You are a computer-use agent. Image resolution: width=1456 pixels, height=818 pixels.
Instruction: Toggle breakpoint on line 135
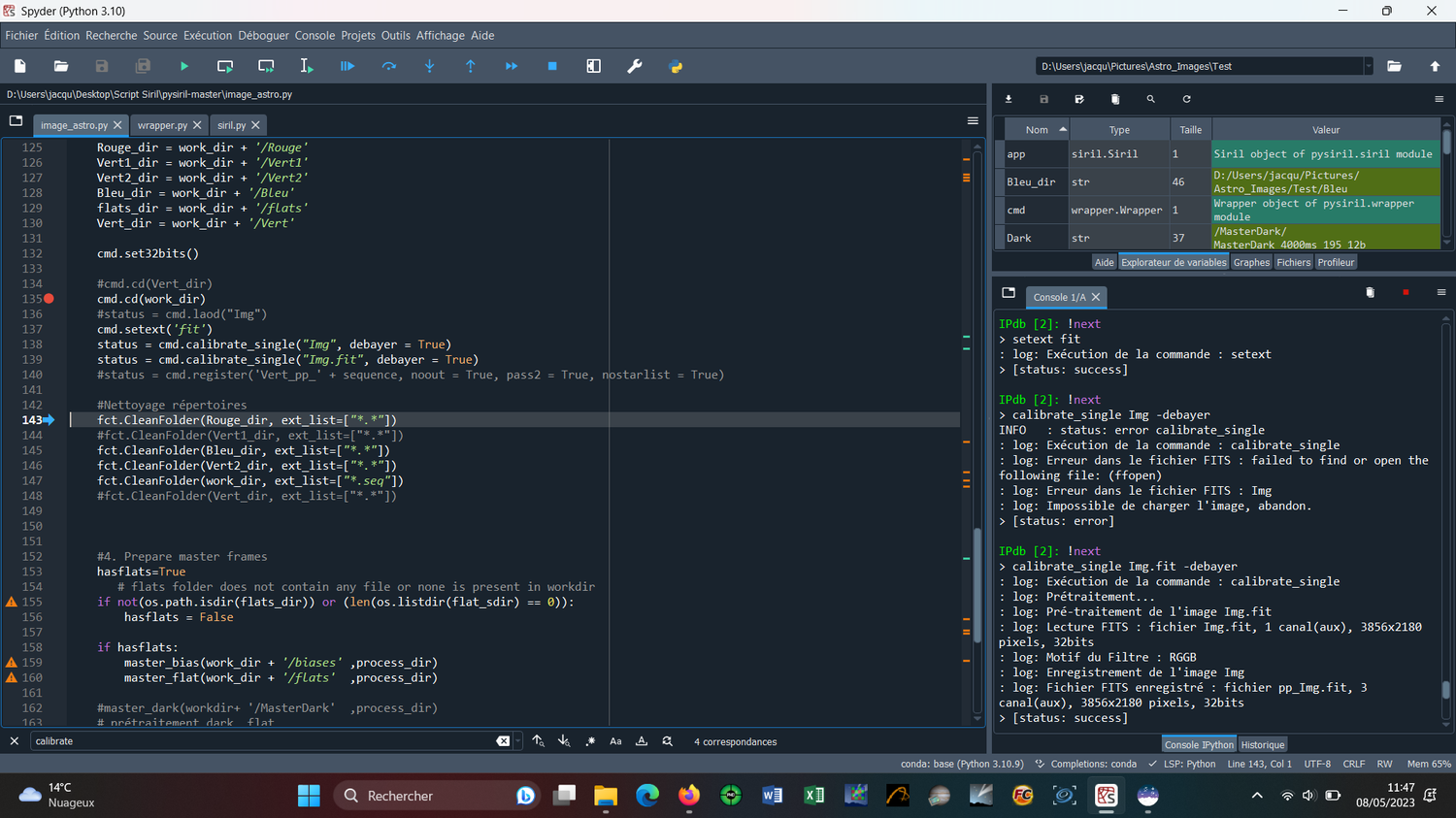coord(49,299)
